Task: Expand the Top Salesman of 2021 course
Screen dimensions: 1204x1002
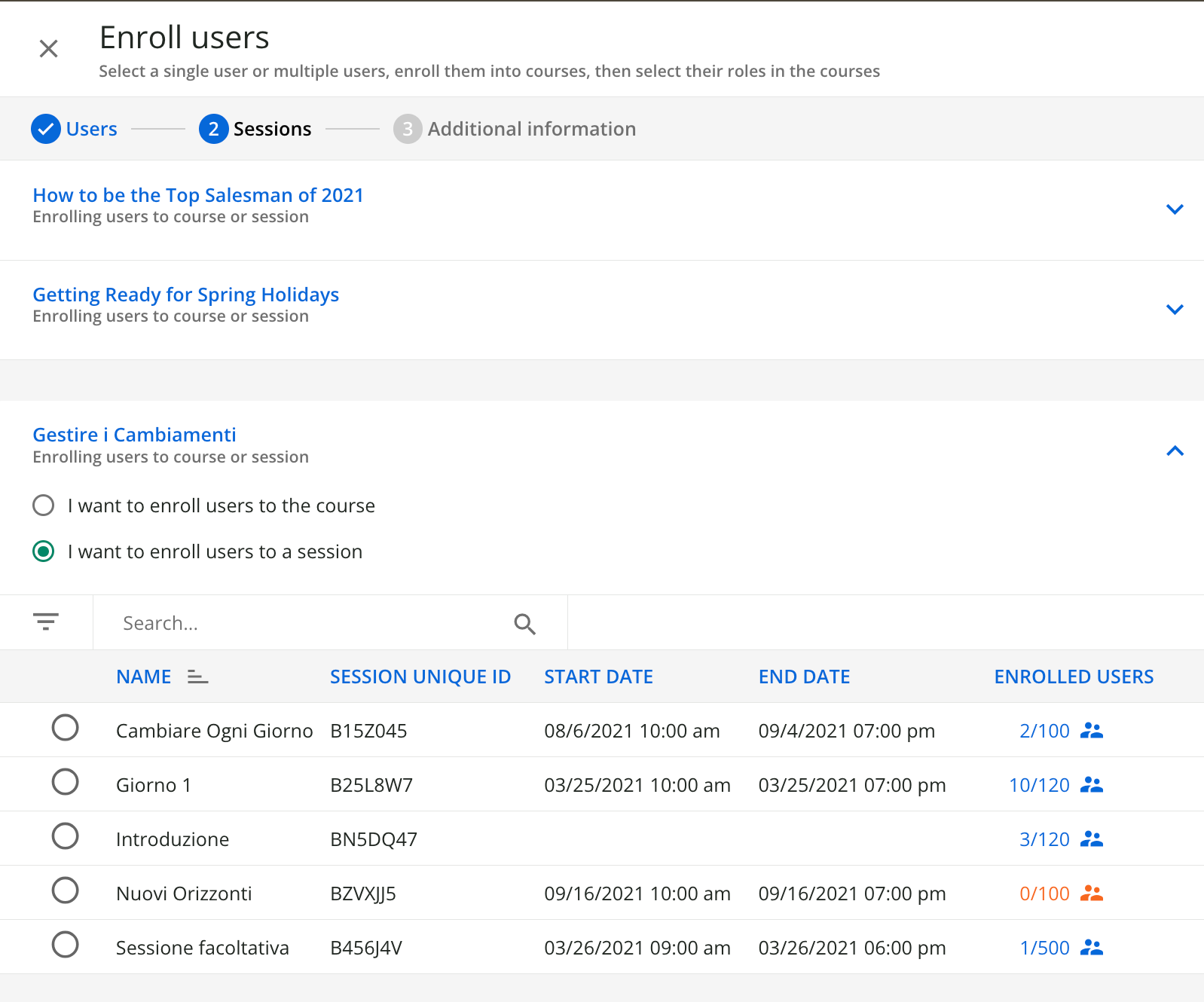Action: click(x=1175, y=209)
